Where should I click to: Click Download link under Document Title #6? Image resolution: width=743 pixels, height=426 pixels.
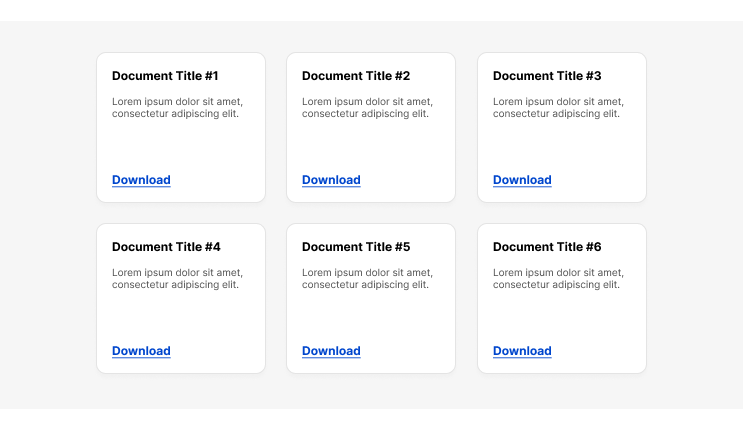(x=522, y=351)
